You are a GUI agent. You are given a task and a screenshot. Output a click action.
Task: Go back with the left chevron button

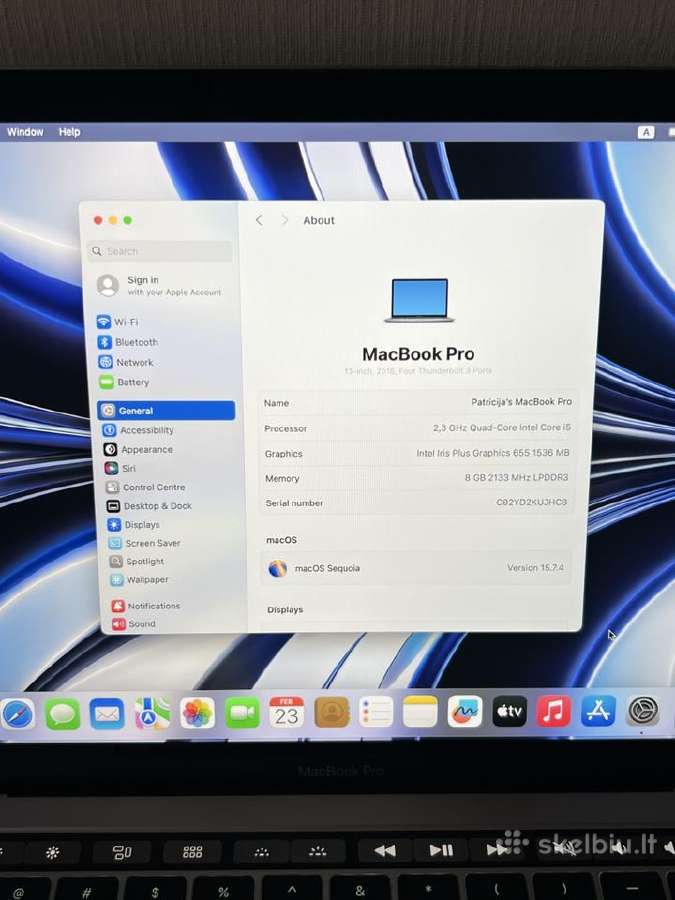pyautogui.click(x=259, y=220)
